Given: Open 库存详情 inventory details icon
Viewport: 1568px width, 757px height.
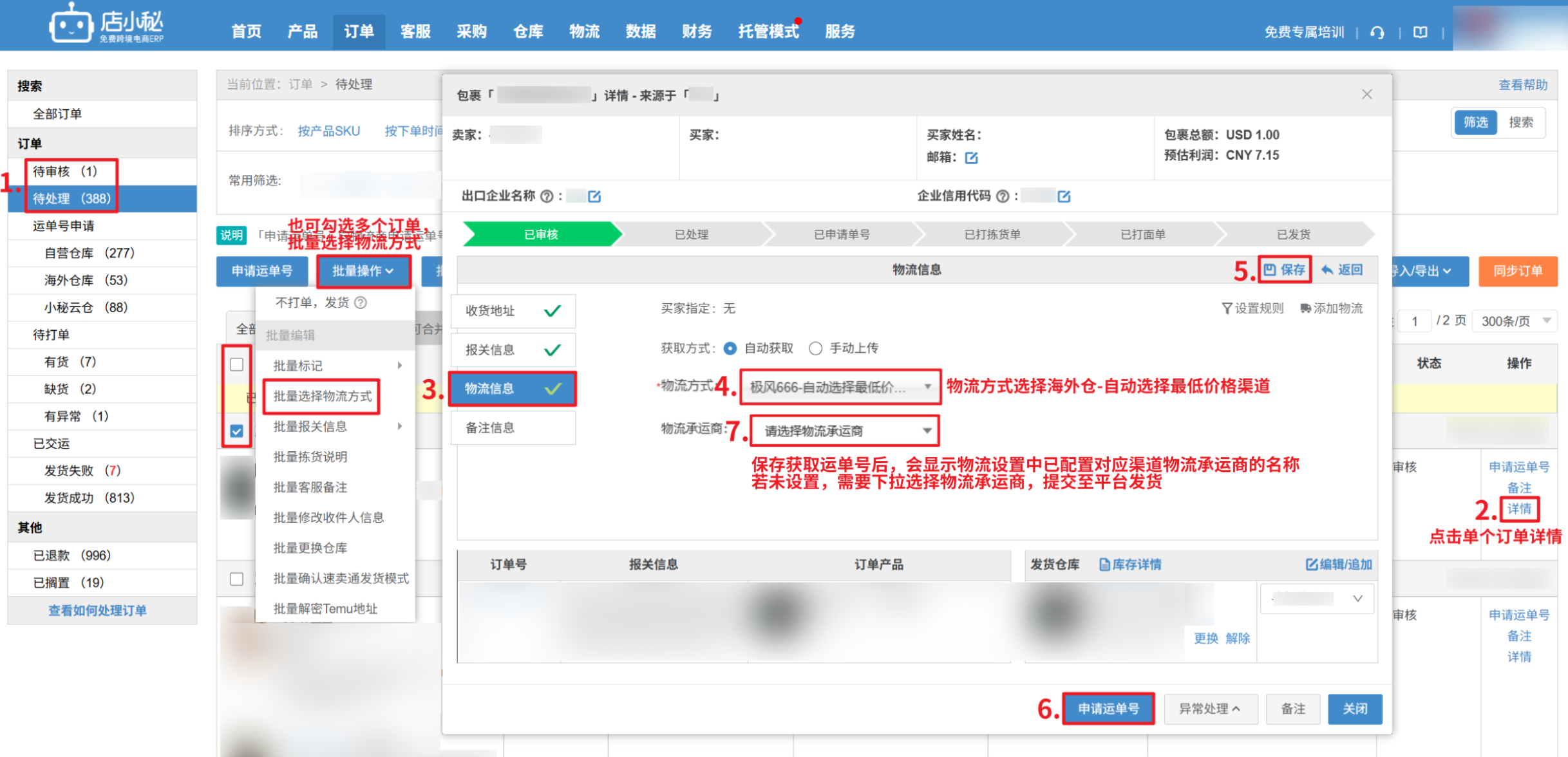Looking at the screenshot, I should point(1104,565).
